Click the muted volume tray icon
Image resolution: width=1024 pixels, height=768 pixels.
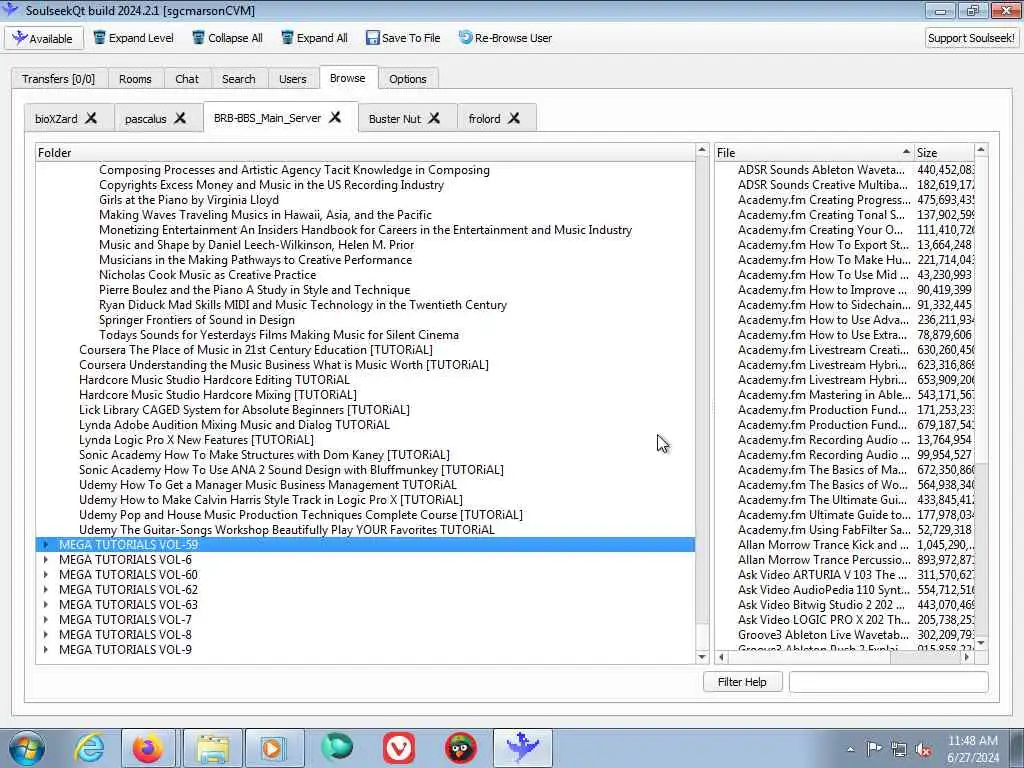(x=923, y=750)
